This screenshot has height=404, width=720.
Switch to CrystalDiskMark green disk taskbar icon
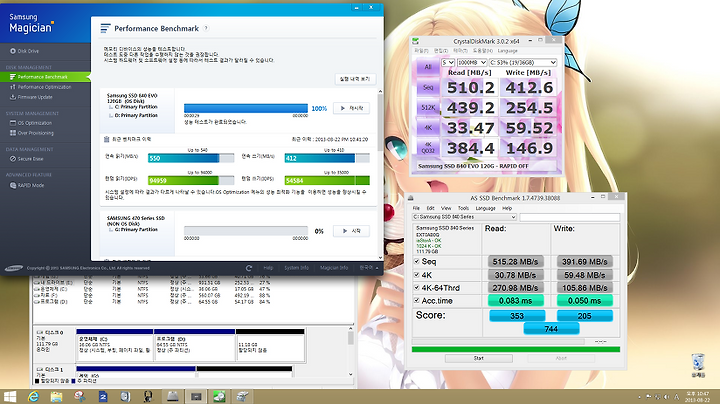219,397
